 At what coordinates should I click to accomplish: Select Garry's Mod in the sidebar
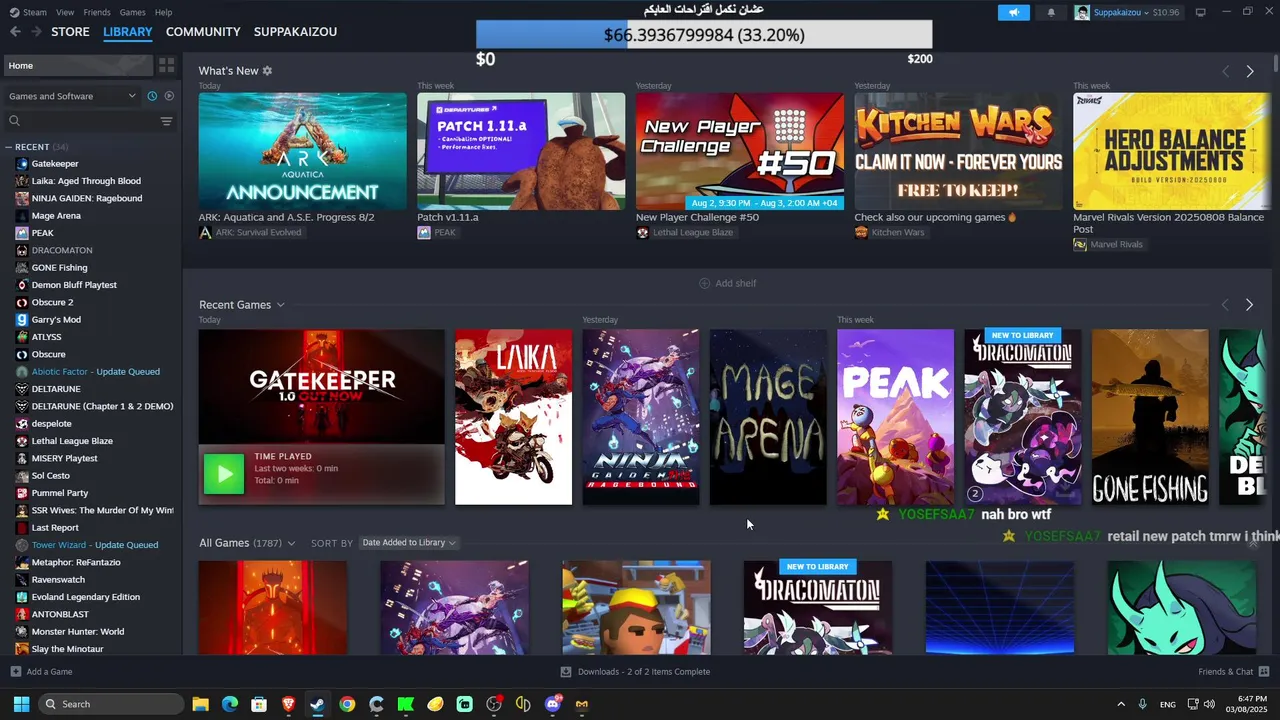coord(56,320)
